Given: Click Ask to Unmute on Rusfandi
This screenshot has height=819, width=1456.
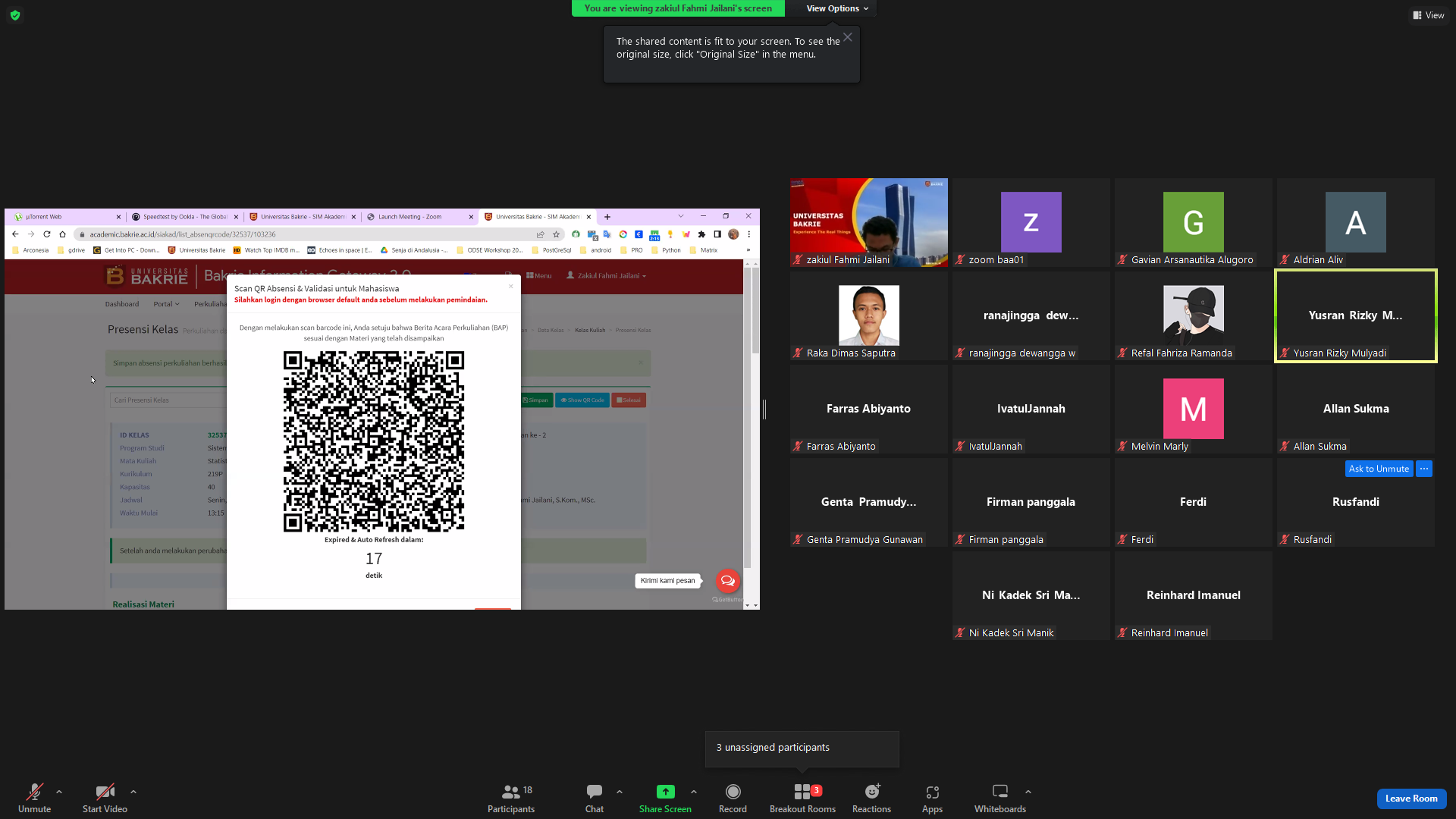Looking at the screenshot, I should [1379, 469].
